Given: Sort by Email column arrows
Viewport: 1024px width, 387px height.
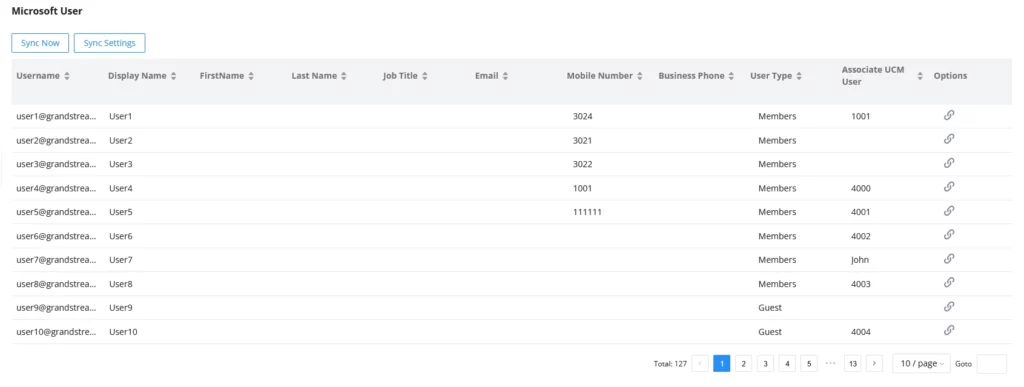Looking at the screenshot, I should pyautogui.click(x=505, y=76).
